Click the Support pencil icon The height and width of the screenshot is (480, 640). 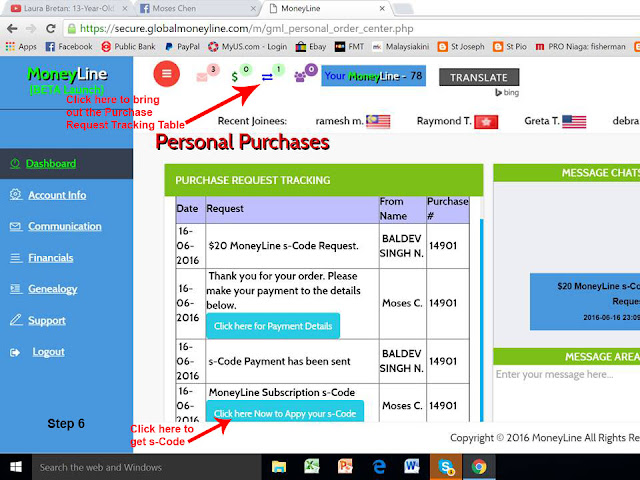tap(16, 320)
